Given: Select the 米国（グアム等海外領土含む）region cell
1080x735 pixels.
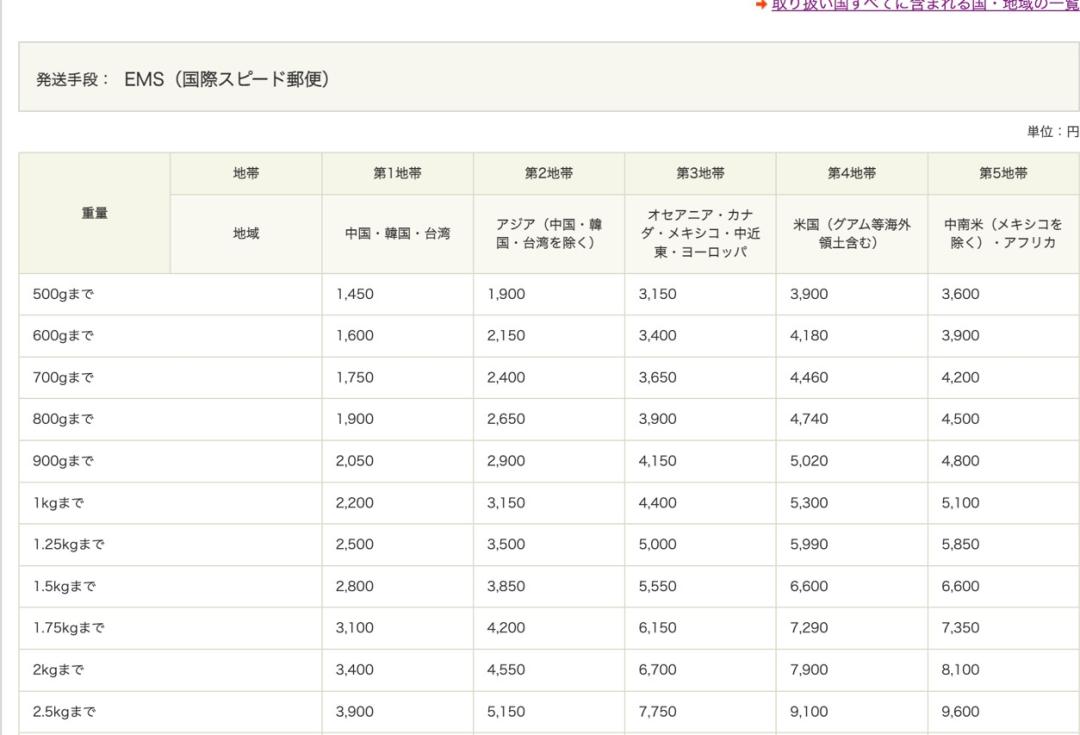Looking at the screenshot, I should coord(851,231).
